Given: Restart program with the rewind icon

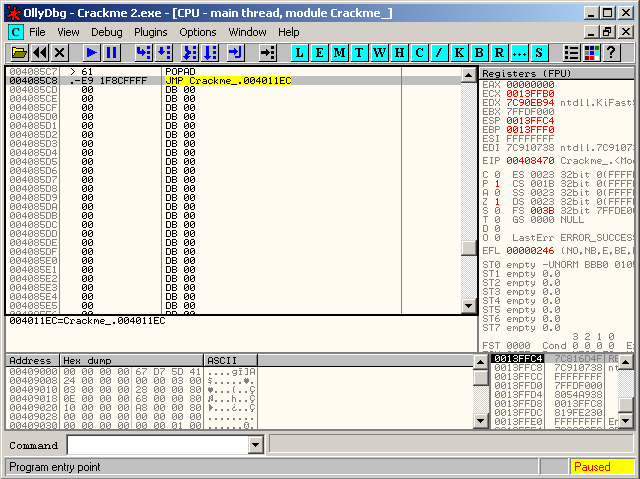Looking at the screenshot, I should point(40,53).
